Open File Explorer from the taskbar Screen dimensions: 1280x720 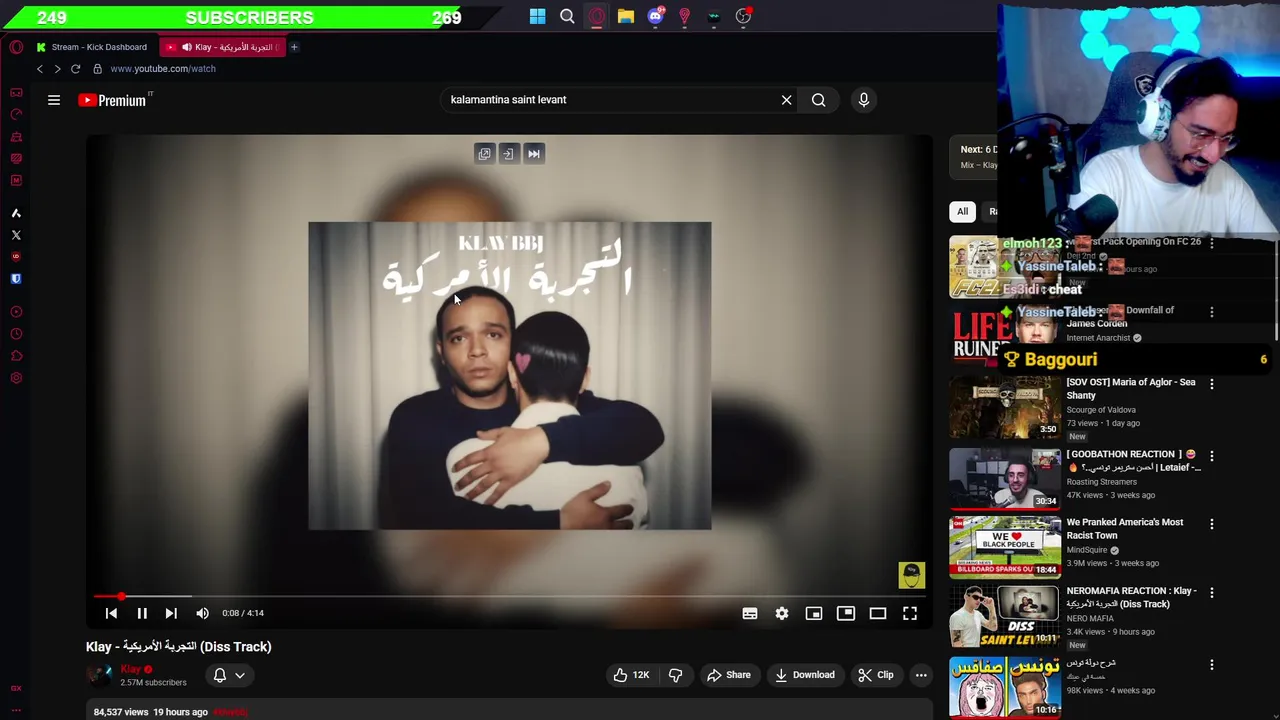625,16
